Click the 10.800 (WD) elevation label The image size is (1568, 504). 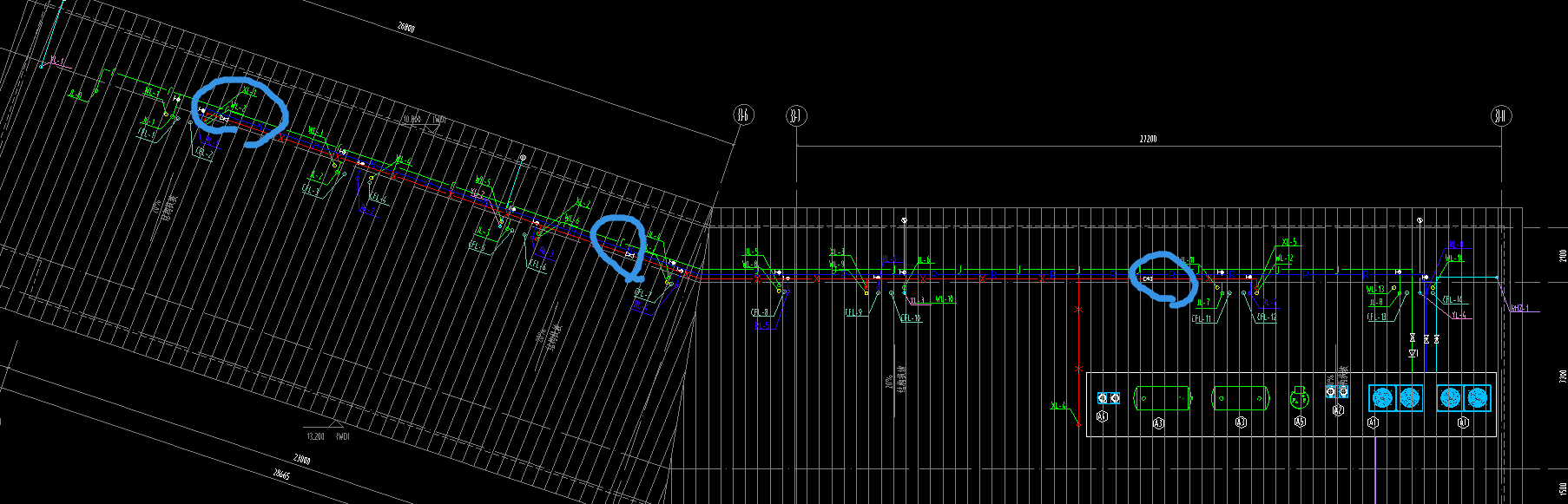[423, 119]
